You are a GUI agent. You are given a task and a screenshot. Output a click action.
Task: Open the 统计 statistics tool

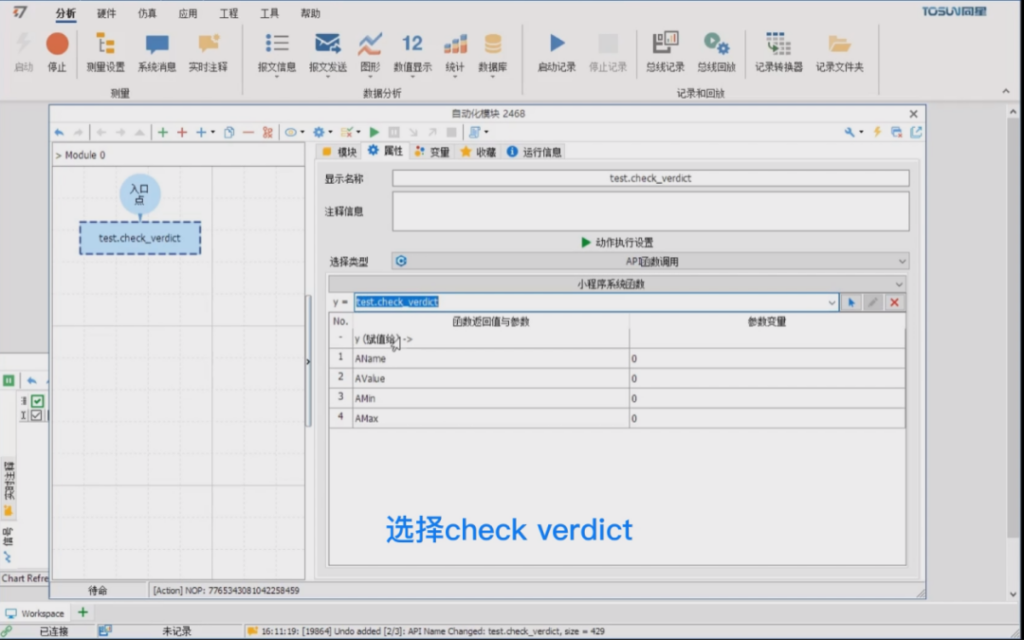[455, 54]
